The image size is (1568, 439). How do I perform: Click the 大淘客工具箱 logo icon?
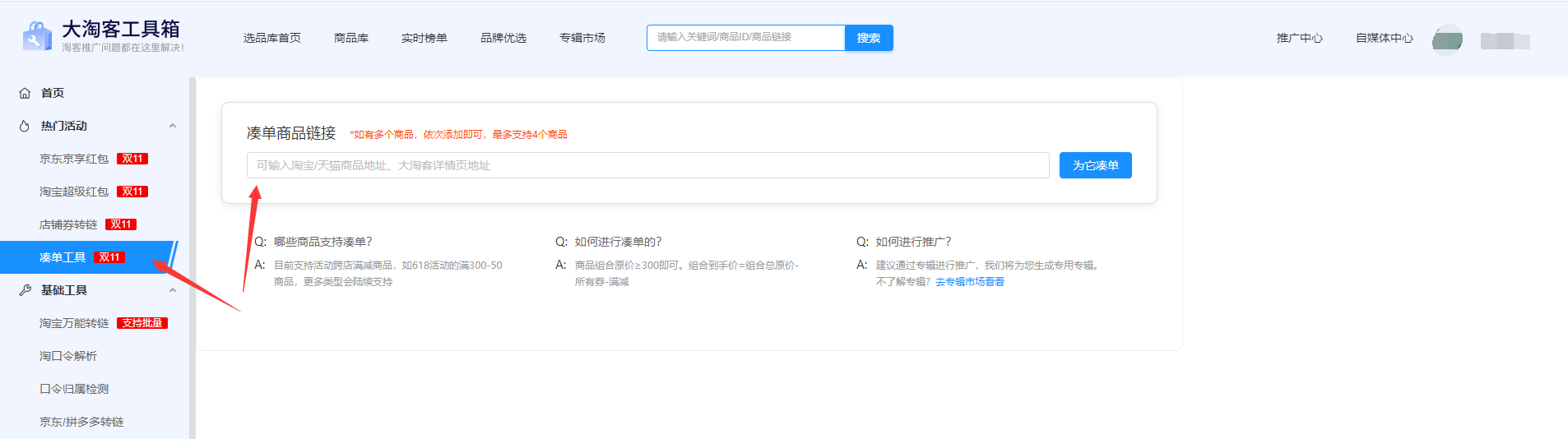[37, 36]
